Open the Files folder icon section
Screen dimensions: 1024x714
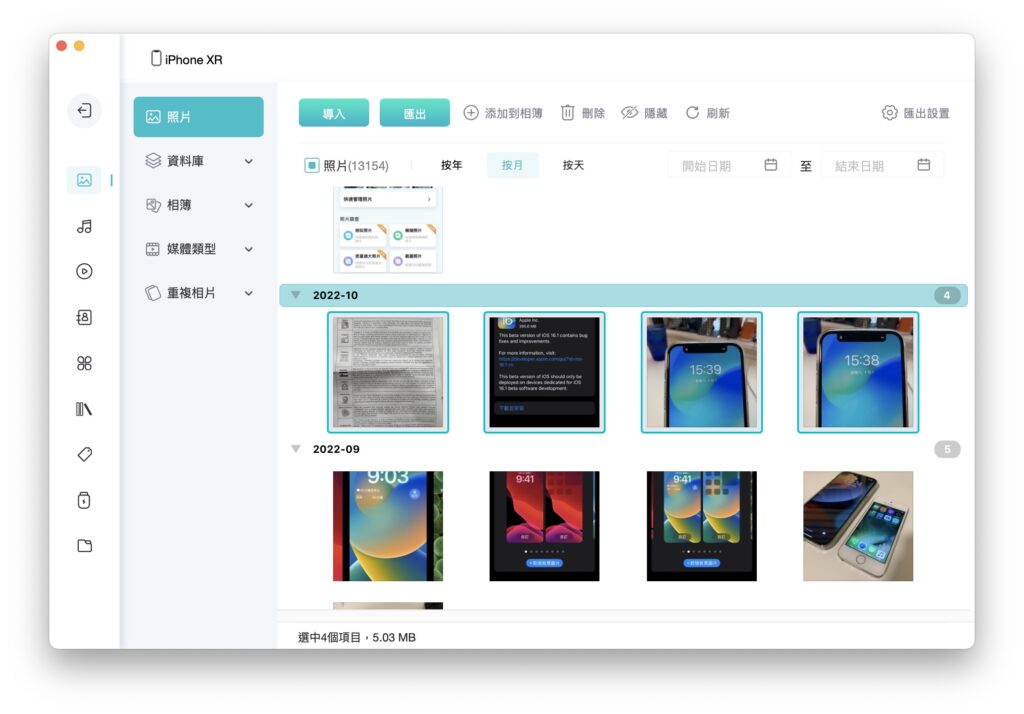[84, 545]
